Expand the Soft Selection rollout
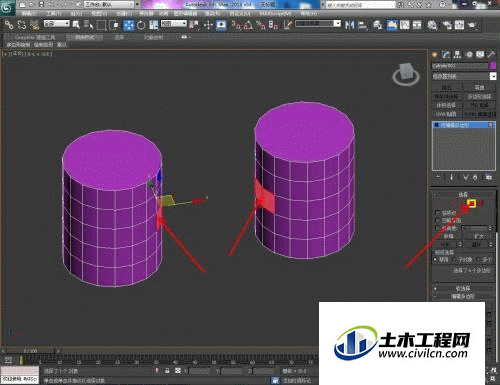500x385 pixels. click(x=463, y=288)
